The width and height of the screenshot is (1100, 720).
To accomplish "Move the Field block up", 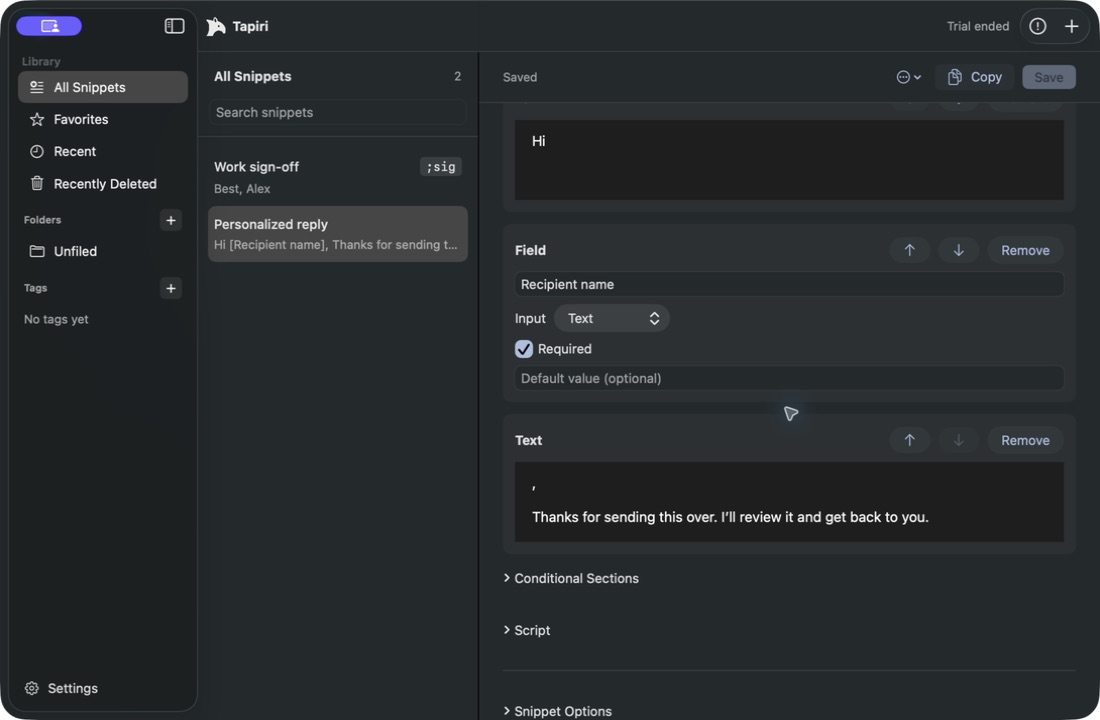I will tap(909, 251).
